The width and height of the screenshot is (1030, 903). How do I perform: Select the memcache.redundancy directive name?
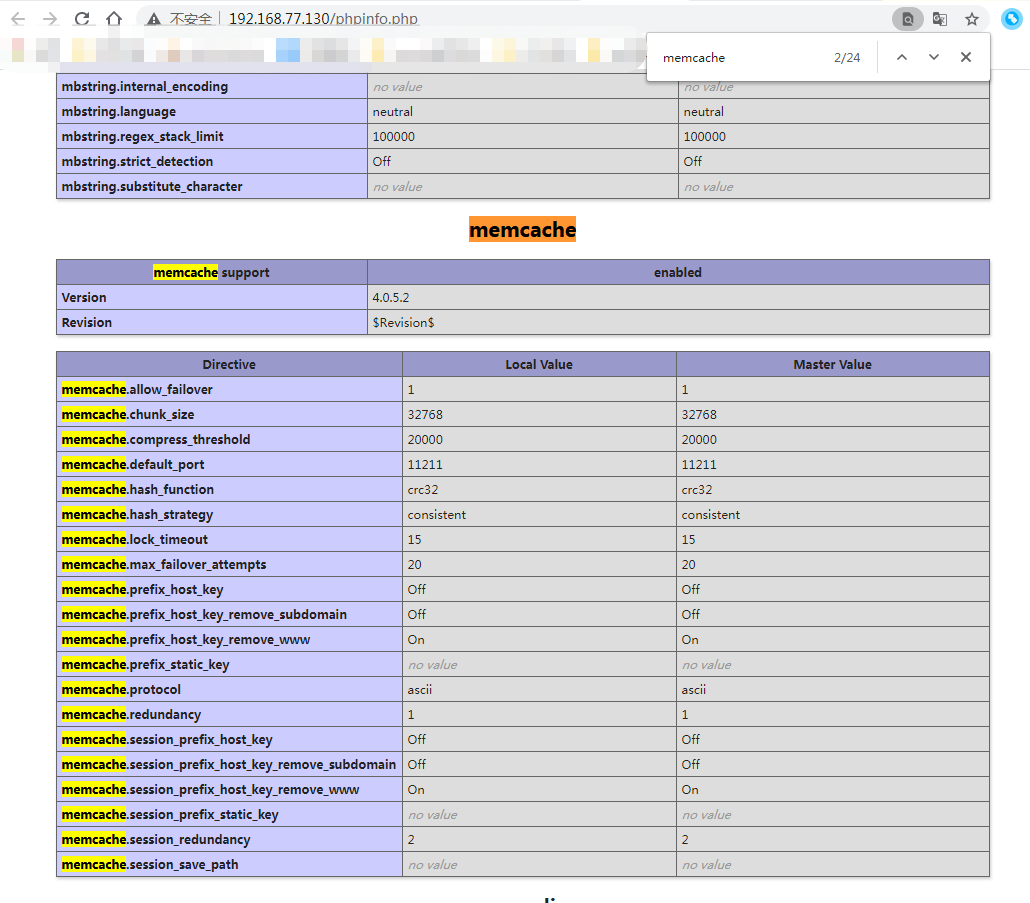131,714
